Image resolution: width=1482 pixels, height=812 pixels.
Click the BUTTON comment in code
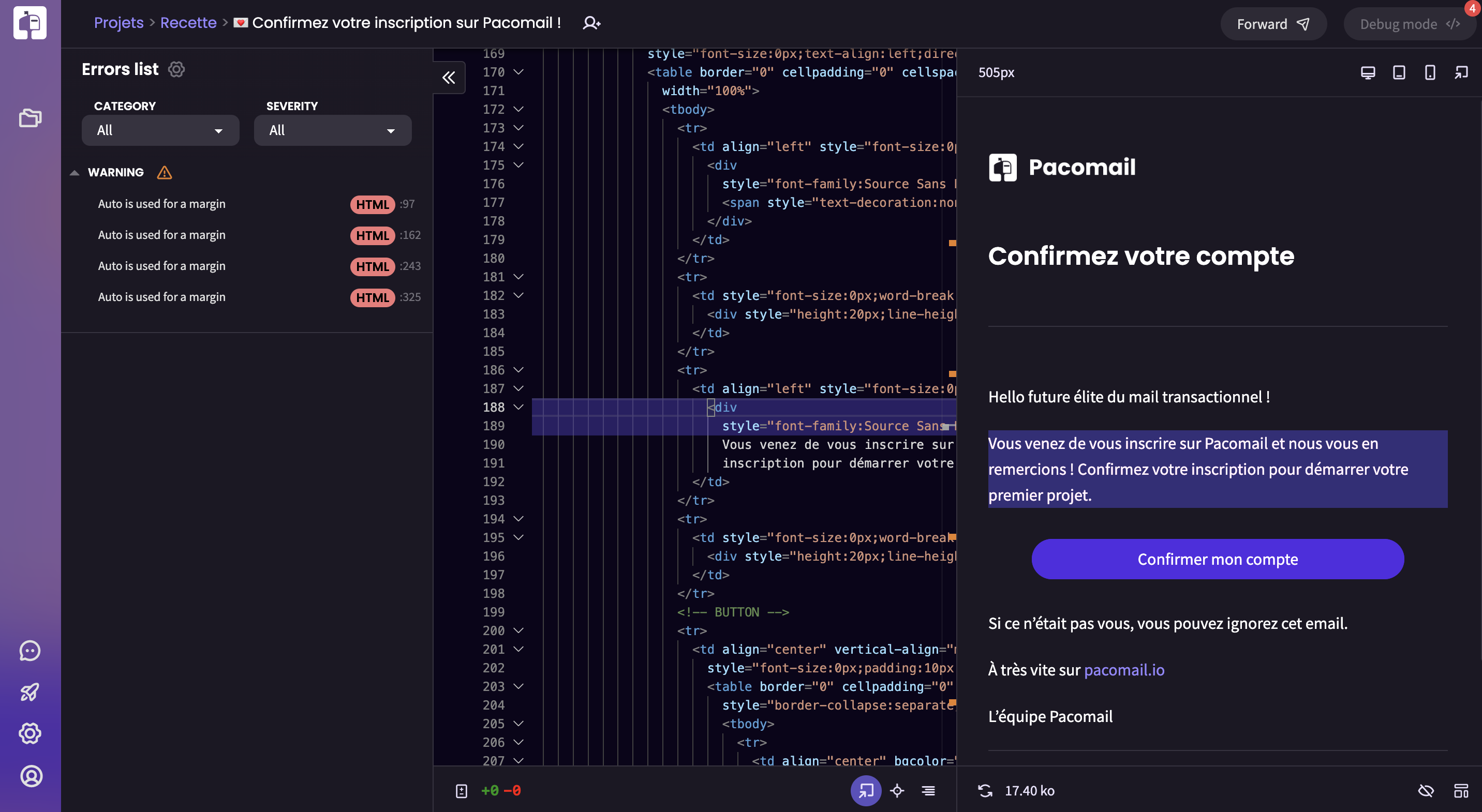tap(733, 612)
